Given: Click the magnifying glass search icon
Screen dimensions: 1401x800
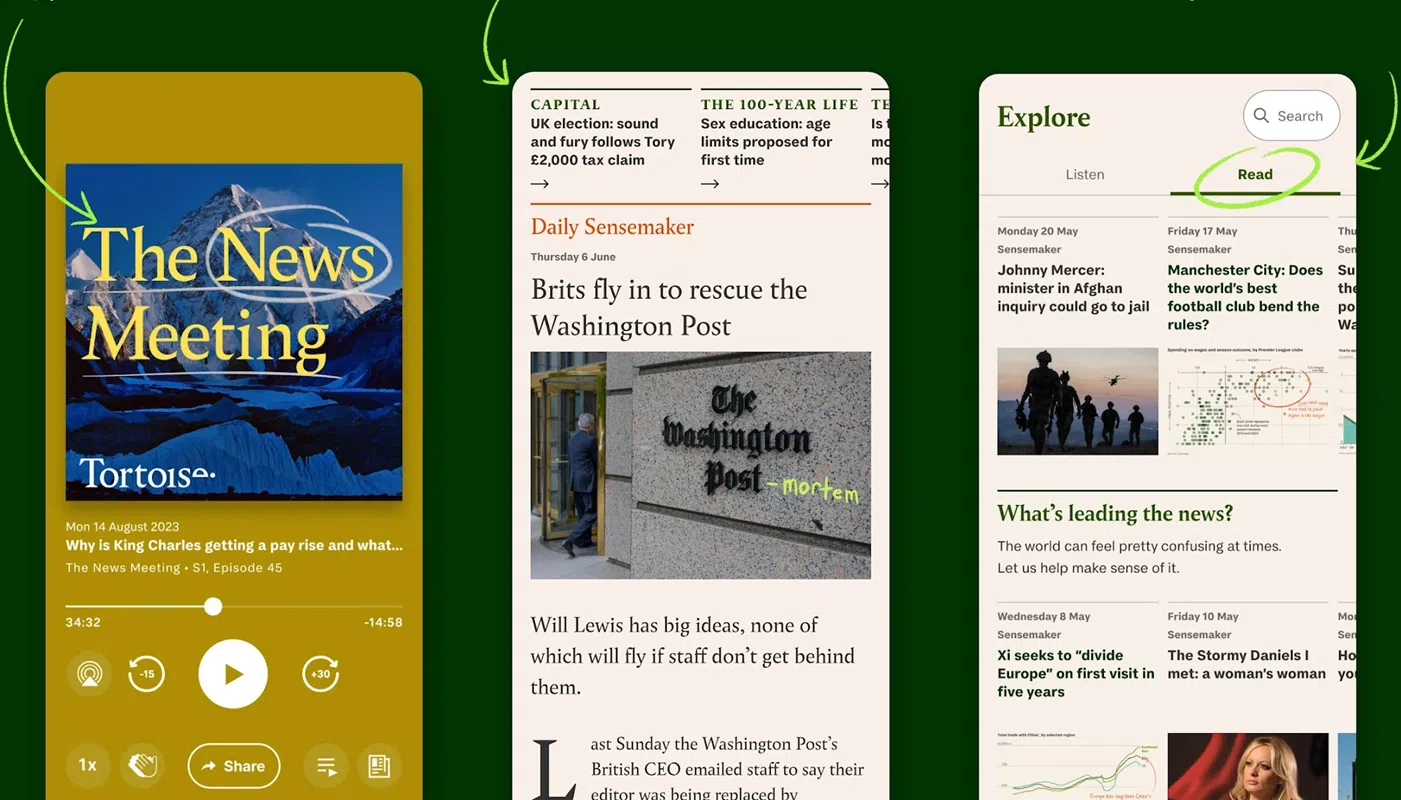Looking at the screenshot, I should tap(1262, 116).
